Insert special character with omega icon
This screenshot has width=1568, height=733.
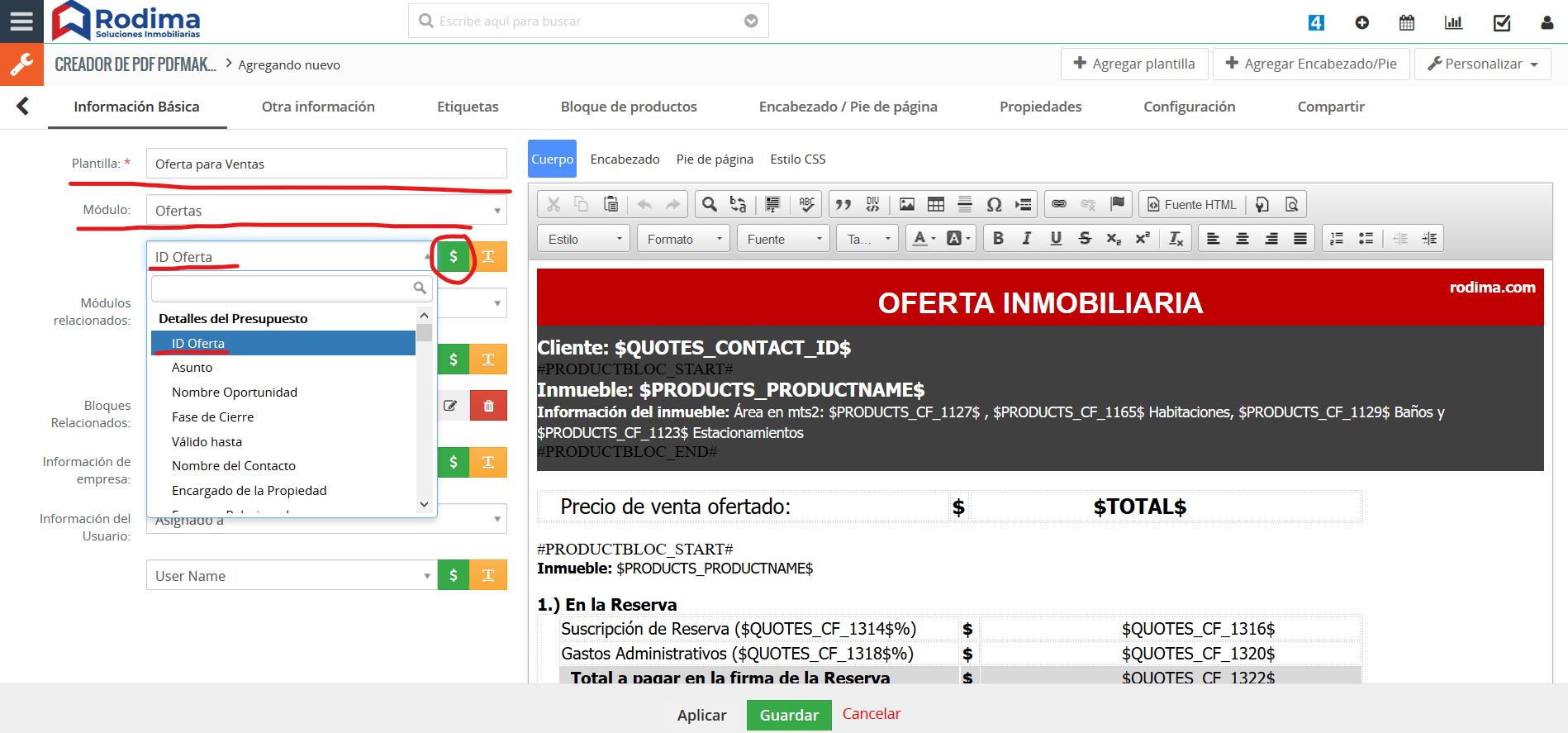click(x=994, y=205)
